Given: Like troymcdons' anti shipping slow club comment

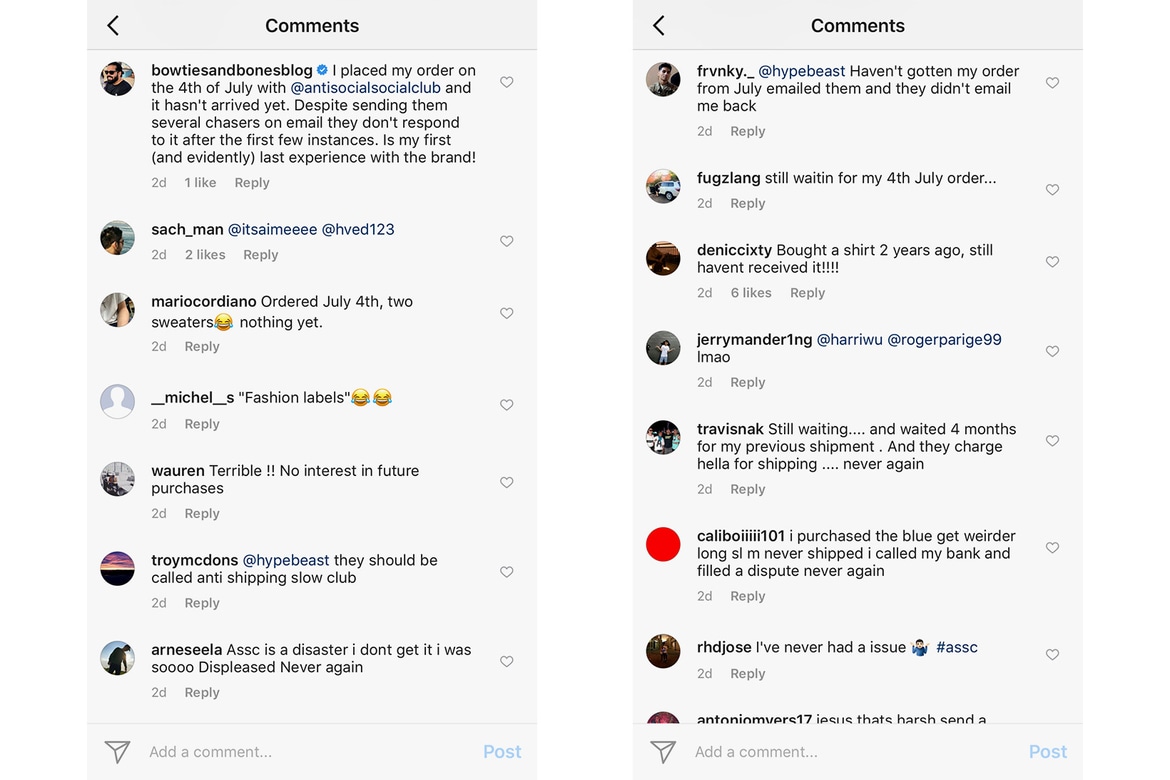Looking at the screenshot, I should point(507,572).
